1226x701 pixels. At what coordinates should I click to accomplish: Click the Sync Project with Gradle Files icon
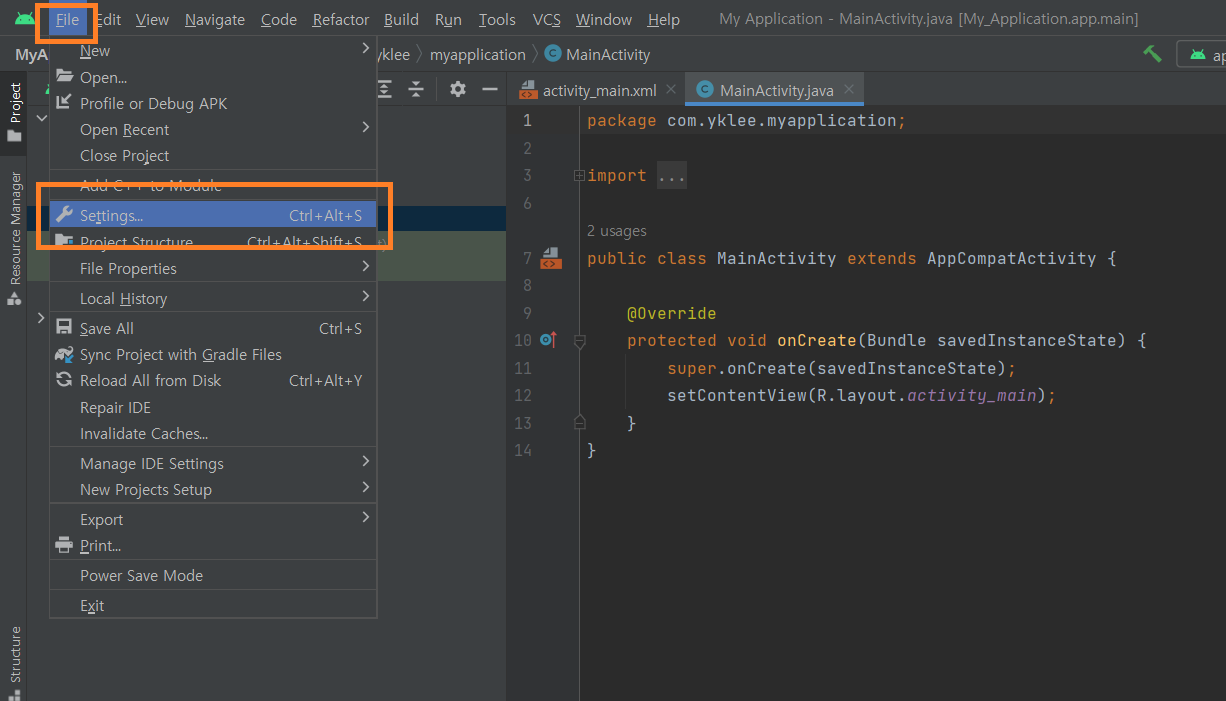[x=65, y=354]
